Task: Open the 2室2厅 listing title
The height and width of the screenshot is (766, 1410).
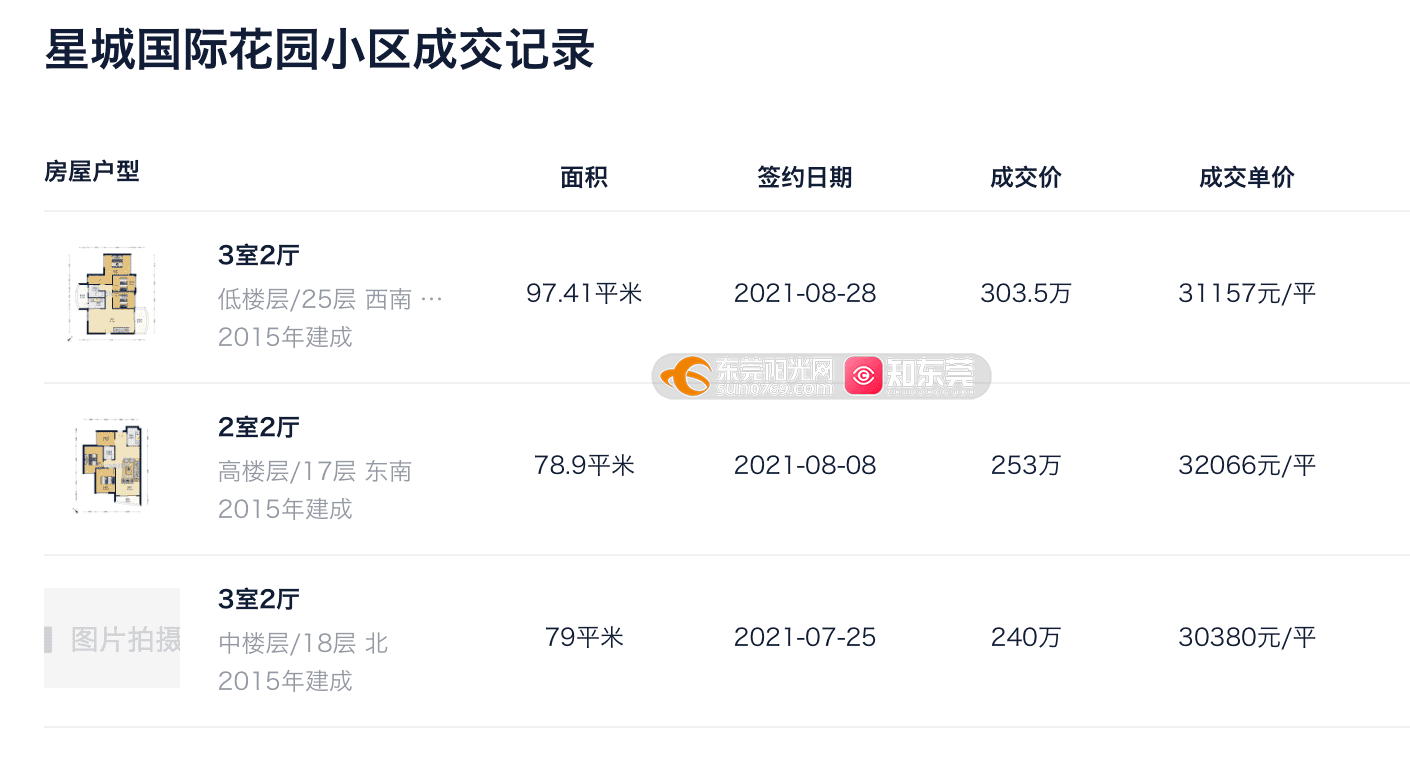Action: point(259,427)
